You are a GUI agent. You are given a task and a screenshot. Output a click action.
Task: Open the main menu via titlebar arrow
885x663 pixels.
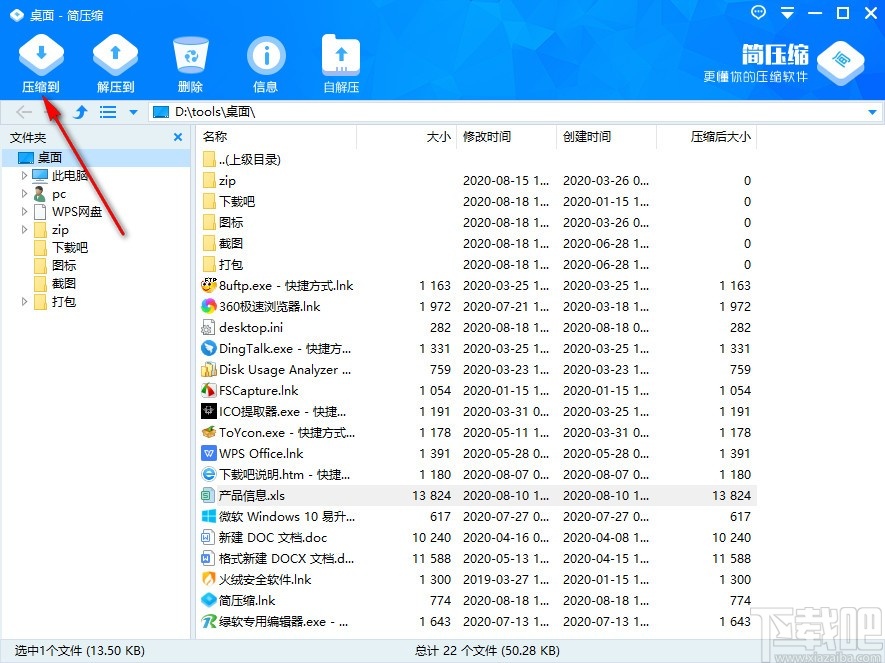tap(786, 13)
